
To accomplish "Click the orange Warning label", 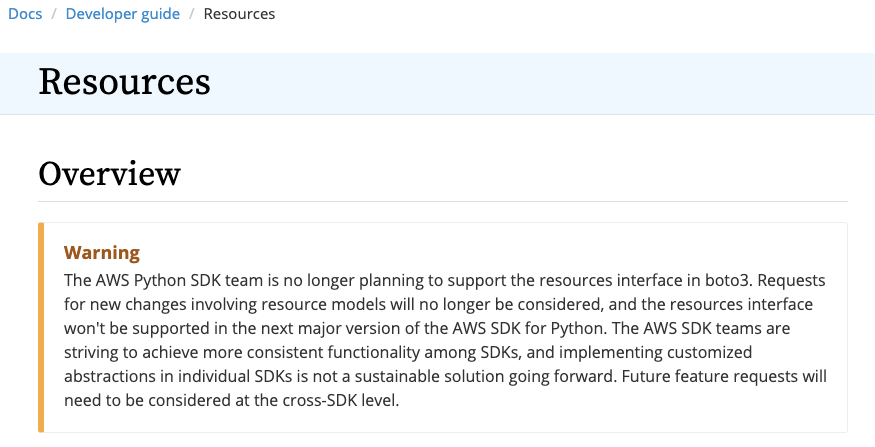I will (102, 253).
